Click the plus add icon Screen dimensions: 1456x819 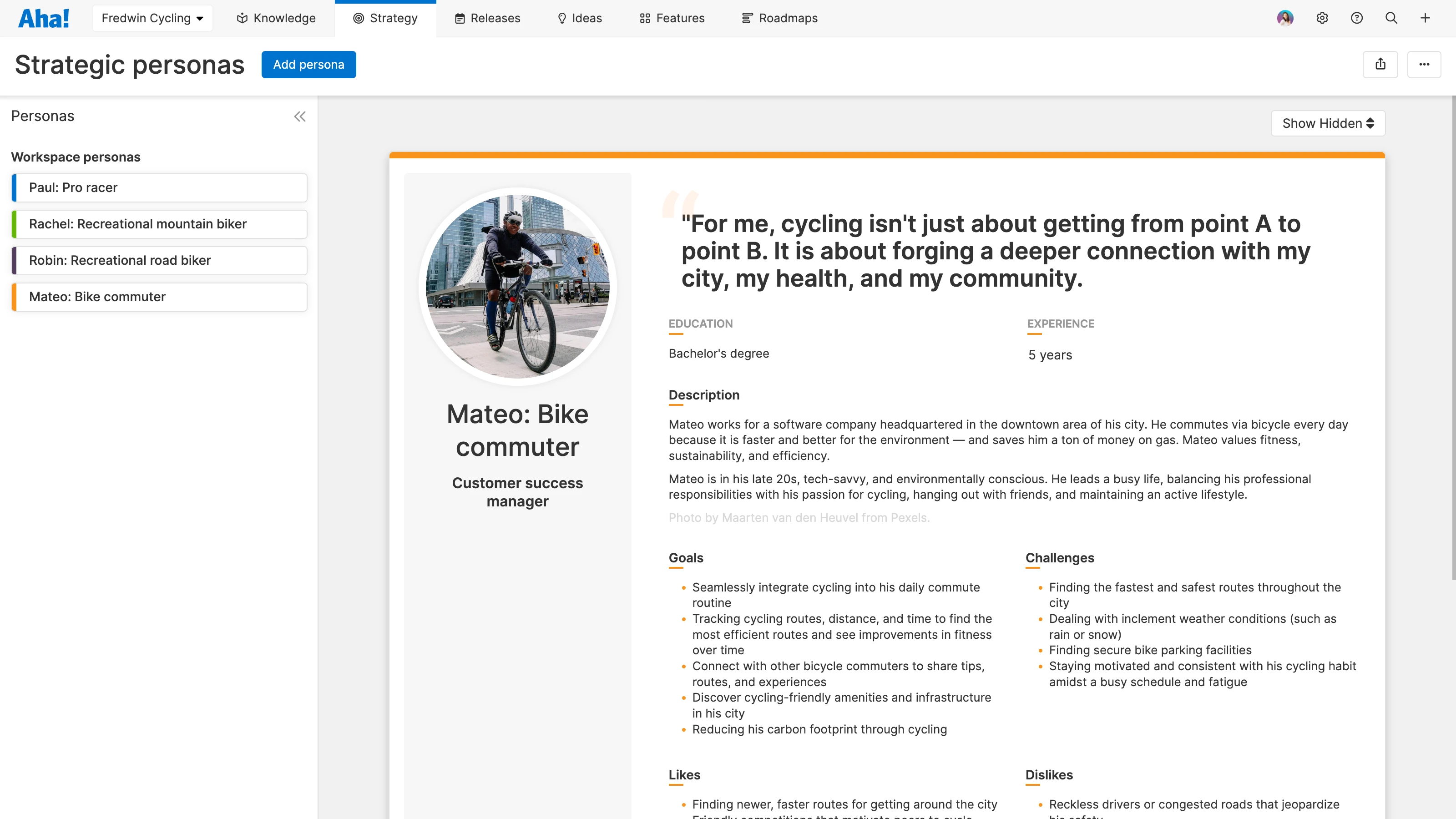(x=1425, y=18)
